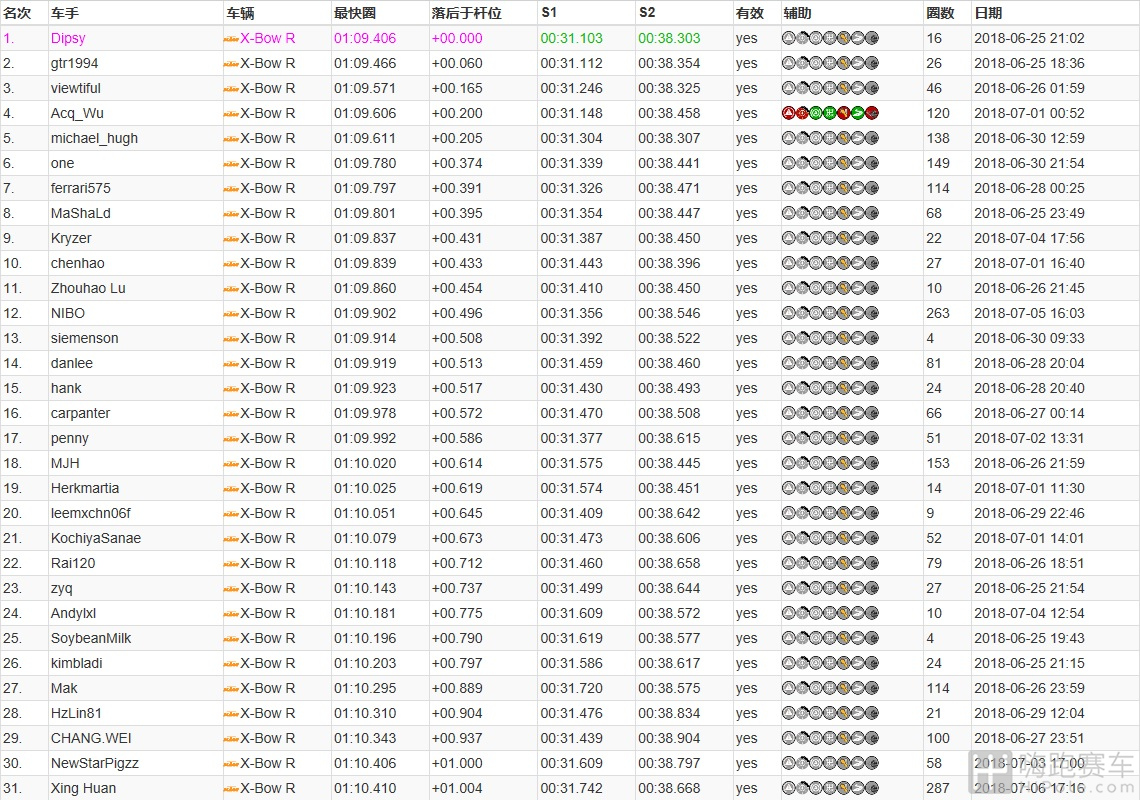Click the S2 time 00:38.834 in HzLin81's row
Image resolution: width=1140 pixels, height=800 pixels.
pyautogui.click(x=670, y=713)
